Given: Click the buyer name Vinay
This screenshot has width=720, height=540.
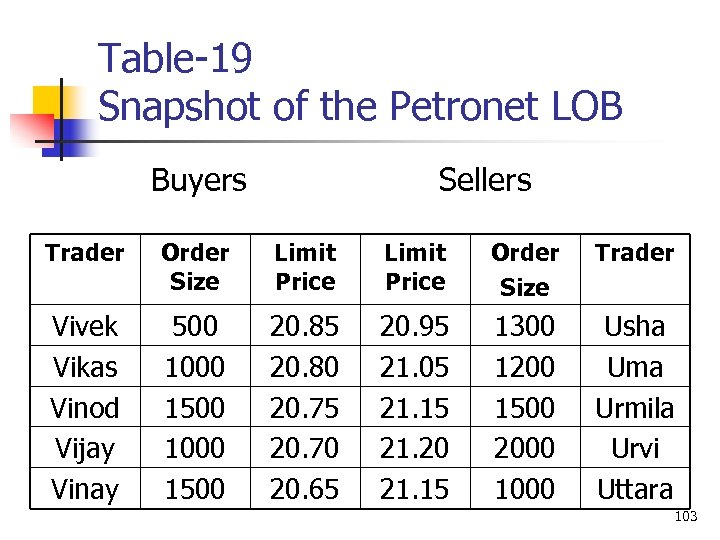Looking at the screenshot, I should [85, 489].
